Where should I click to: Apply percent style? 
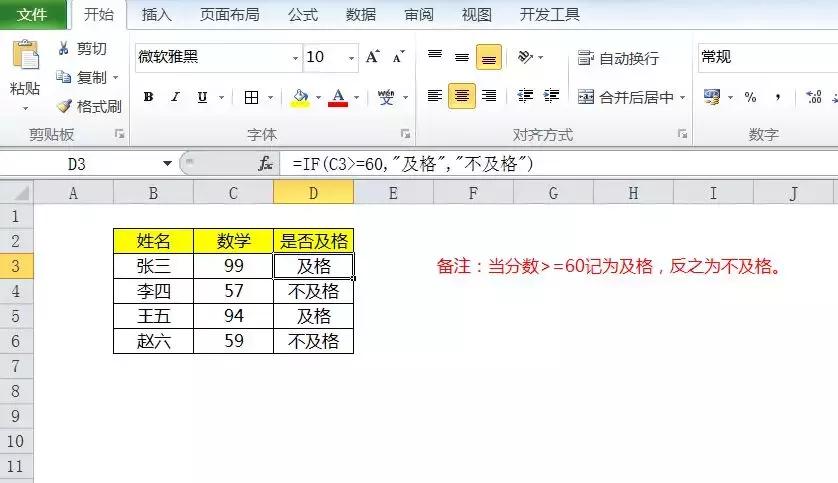[x=750, y=97]
